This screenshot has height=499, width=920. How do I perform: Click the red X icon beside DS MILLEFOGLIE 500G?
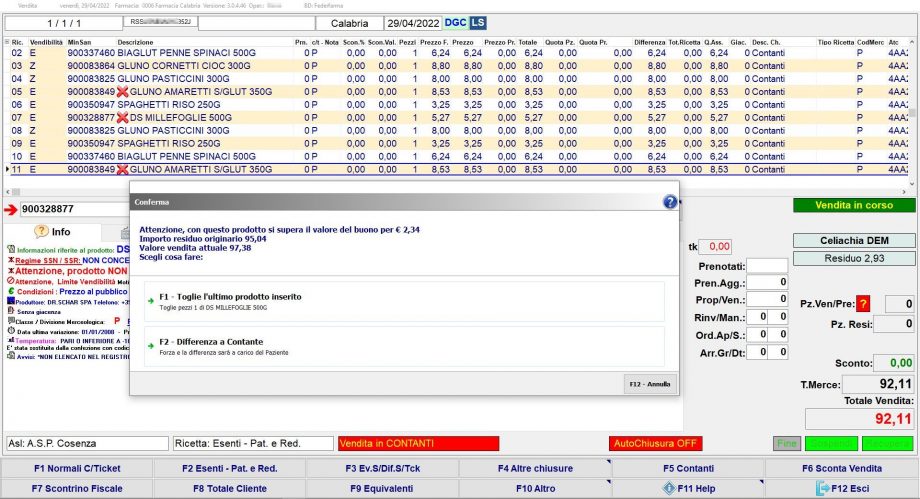coord(122,117)
